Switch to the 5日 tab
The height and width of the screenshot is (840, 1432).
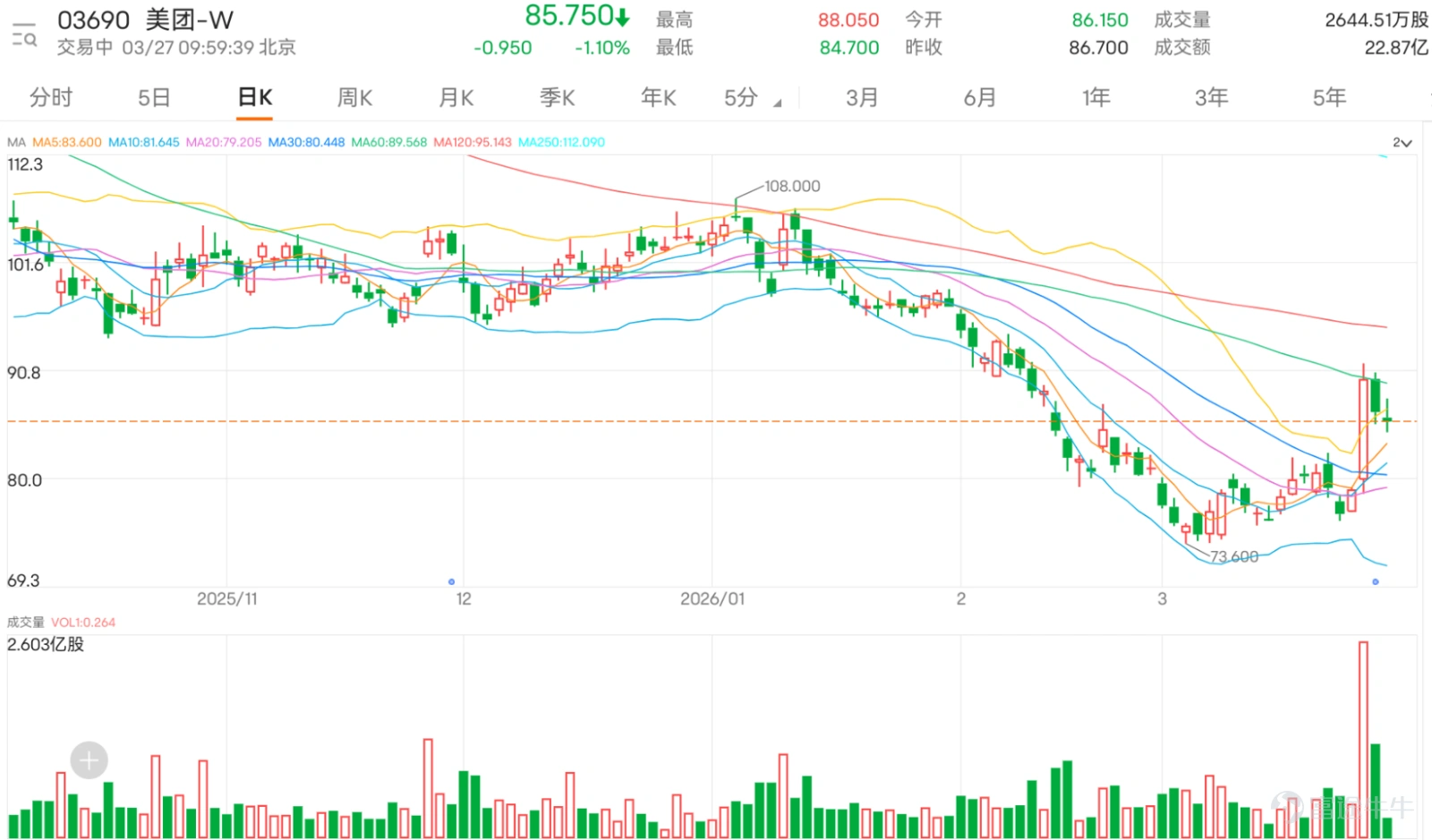[154, 97]
